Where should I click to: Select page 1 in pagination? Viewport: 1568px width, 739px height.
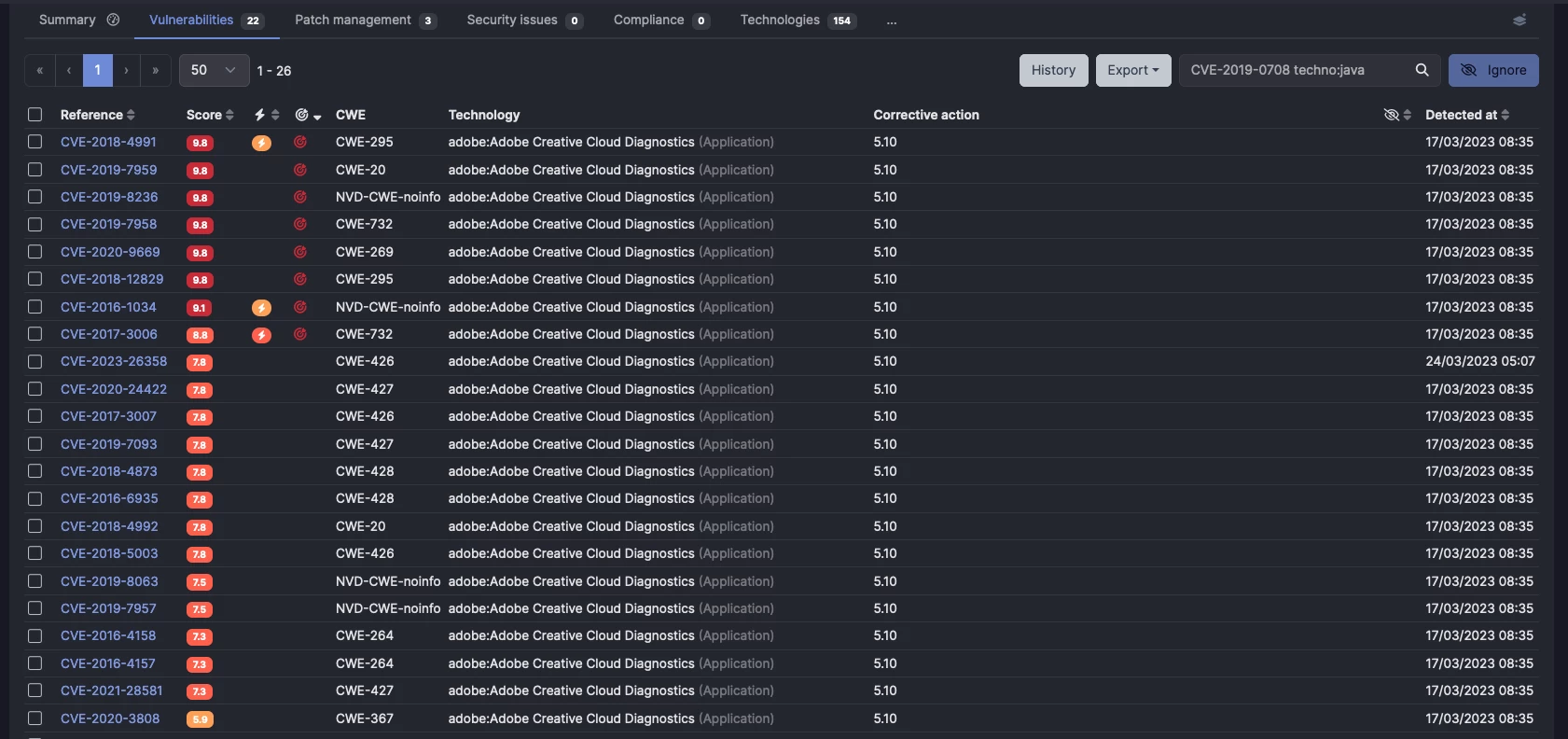click(97, 70)
